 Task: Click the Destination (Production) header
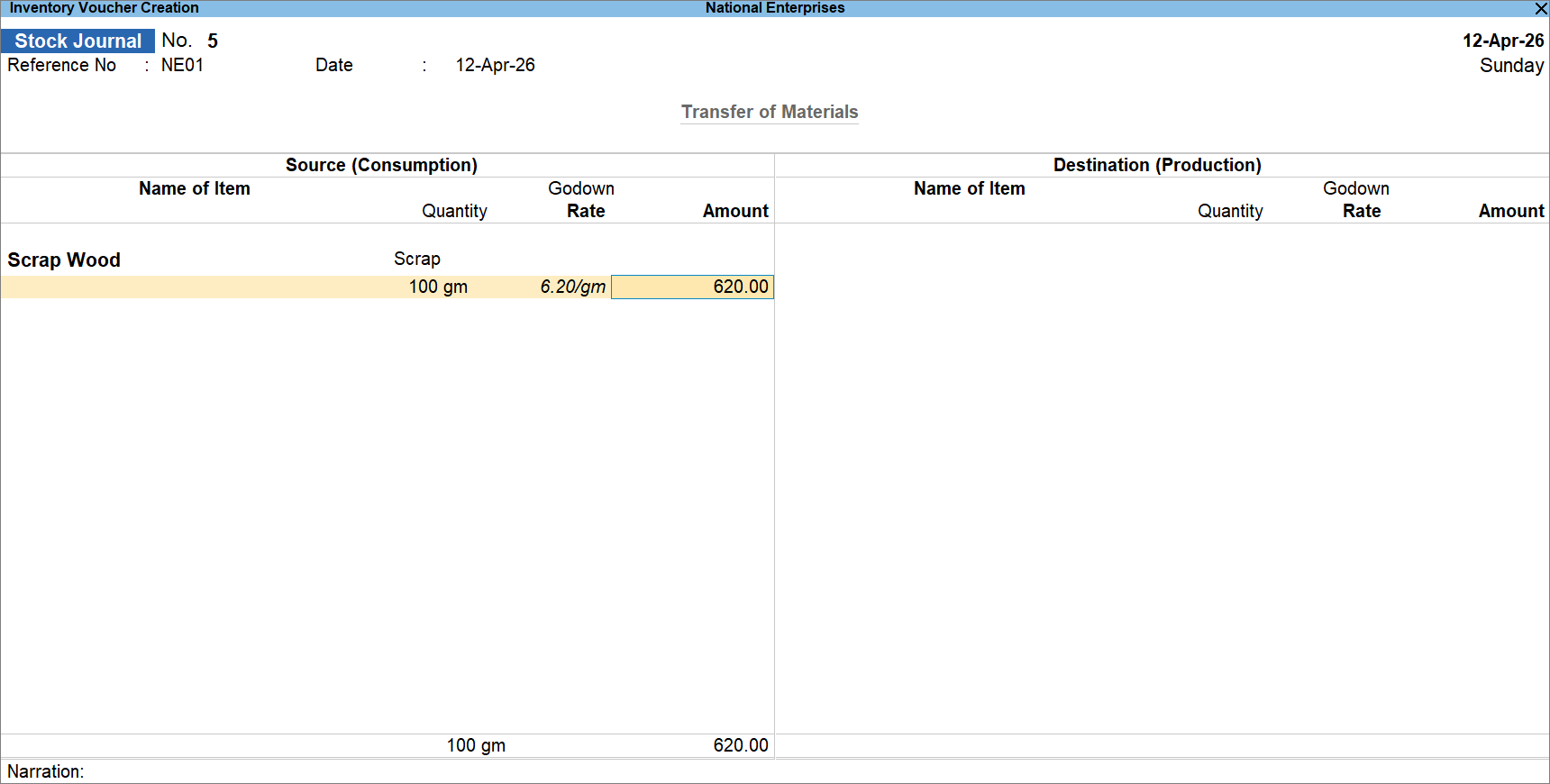pyautogui.click(x=1157, y=165)
